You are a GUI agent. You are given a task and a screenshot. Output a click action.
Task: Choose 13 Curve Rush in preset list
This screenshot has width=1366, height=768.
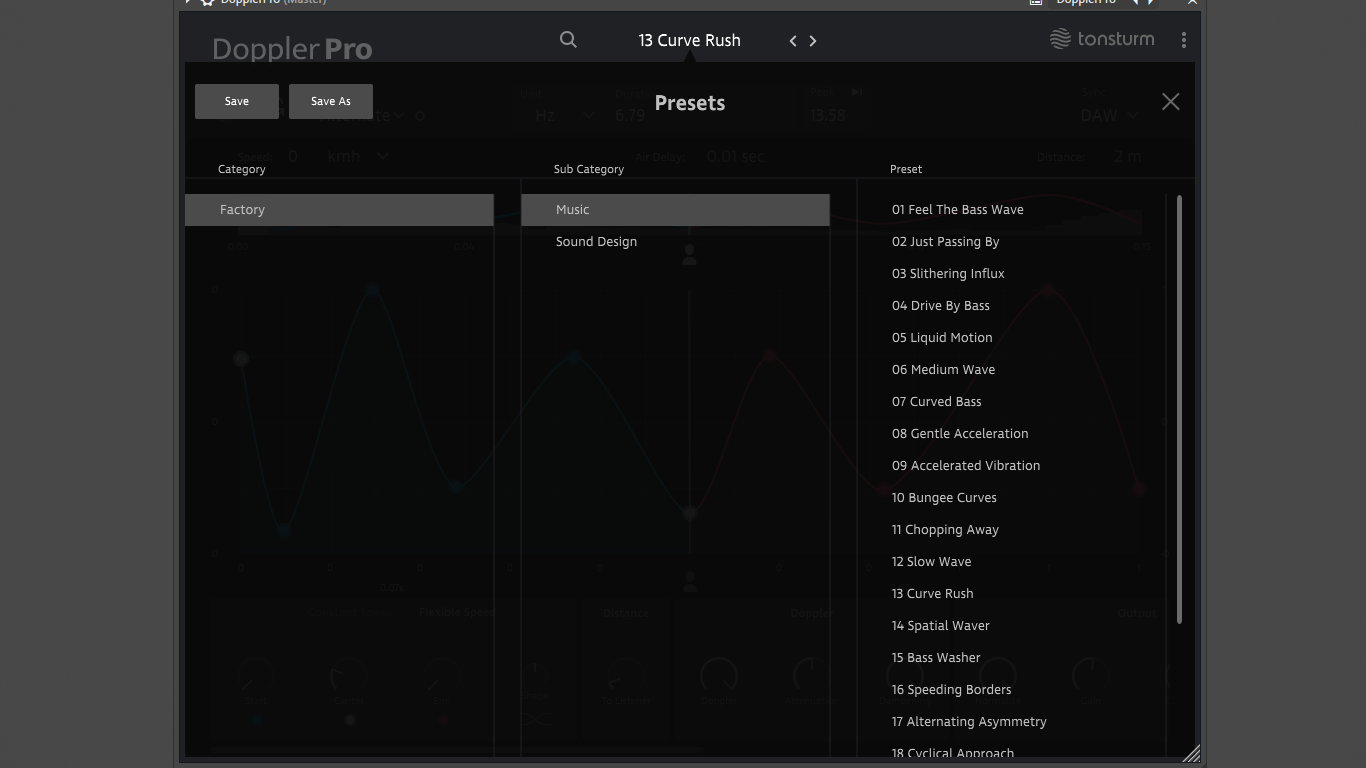(x=933, y=594)
